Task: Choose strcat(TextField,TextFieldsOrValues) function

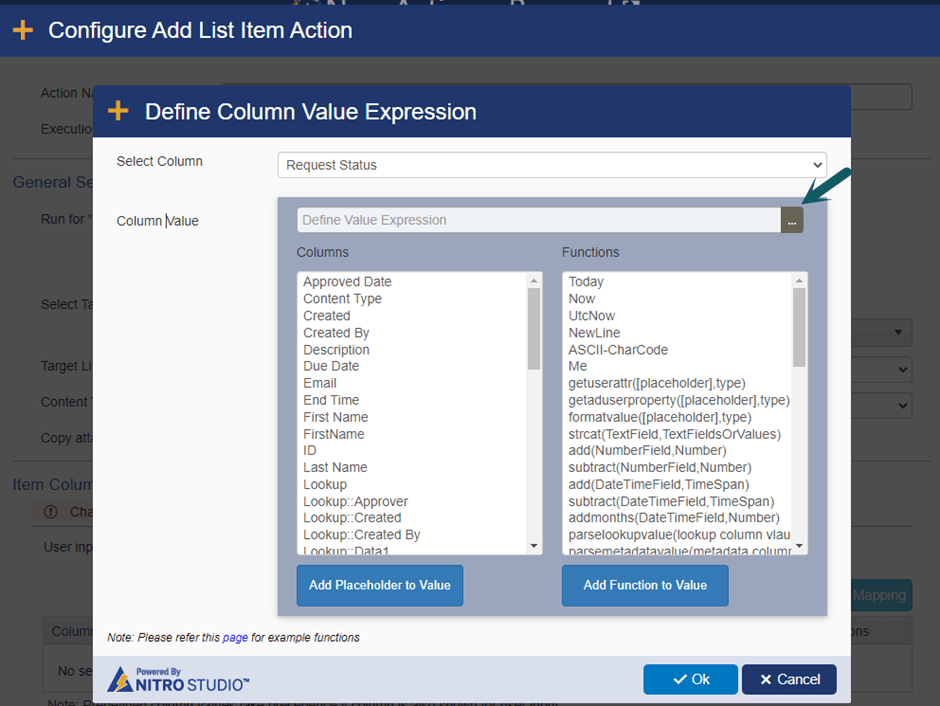Action: click(x=674, y=434)
